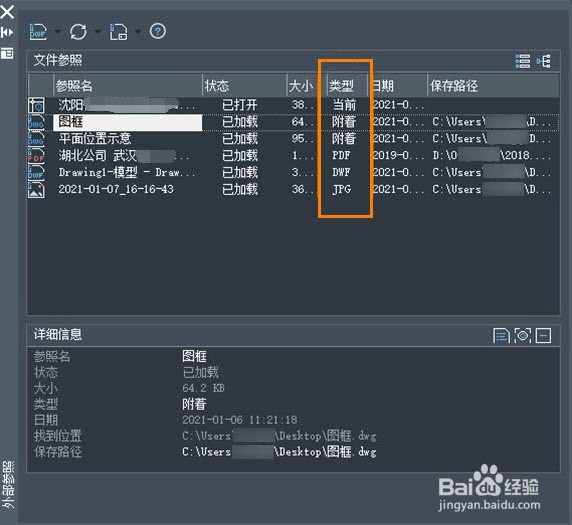Show Details view in 详细信息 panel
This screenshot has height=525, width=572.
[501, 336]
